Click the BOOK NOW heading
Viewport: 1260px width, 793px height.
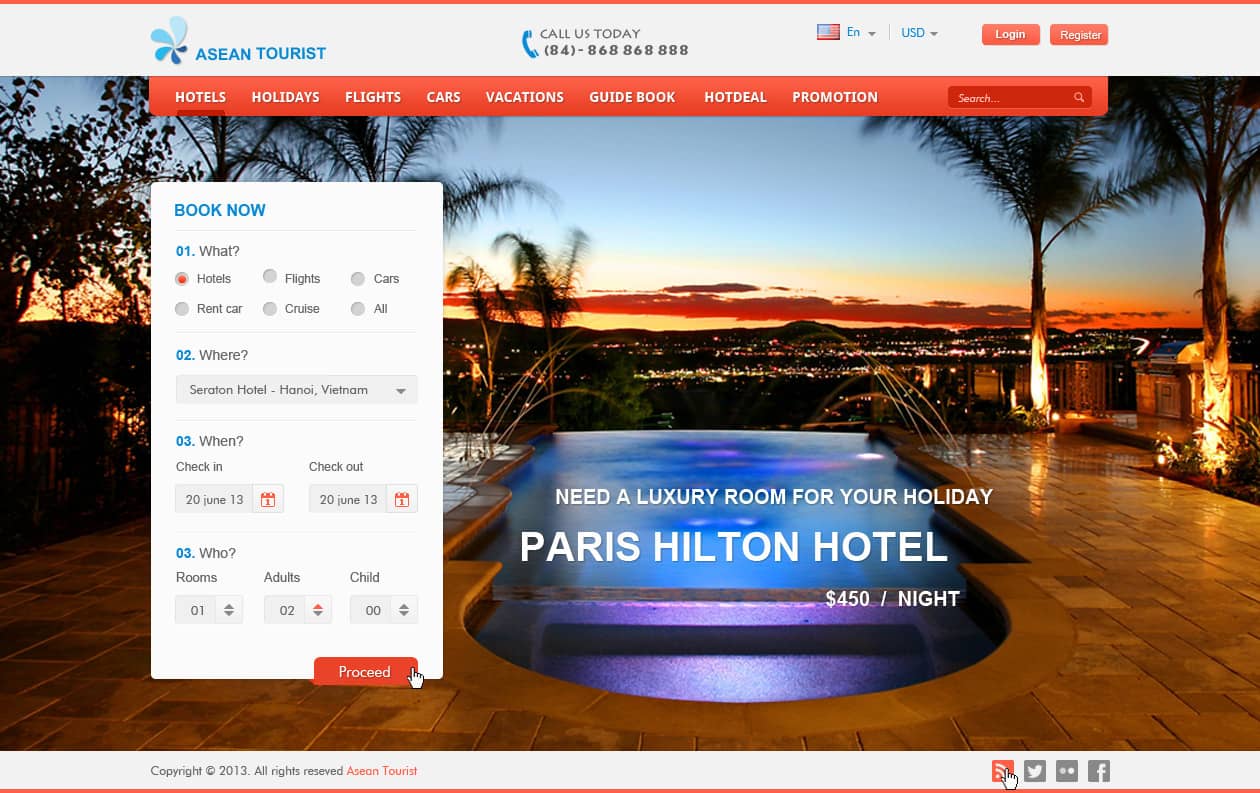point(220,210)
